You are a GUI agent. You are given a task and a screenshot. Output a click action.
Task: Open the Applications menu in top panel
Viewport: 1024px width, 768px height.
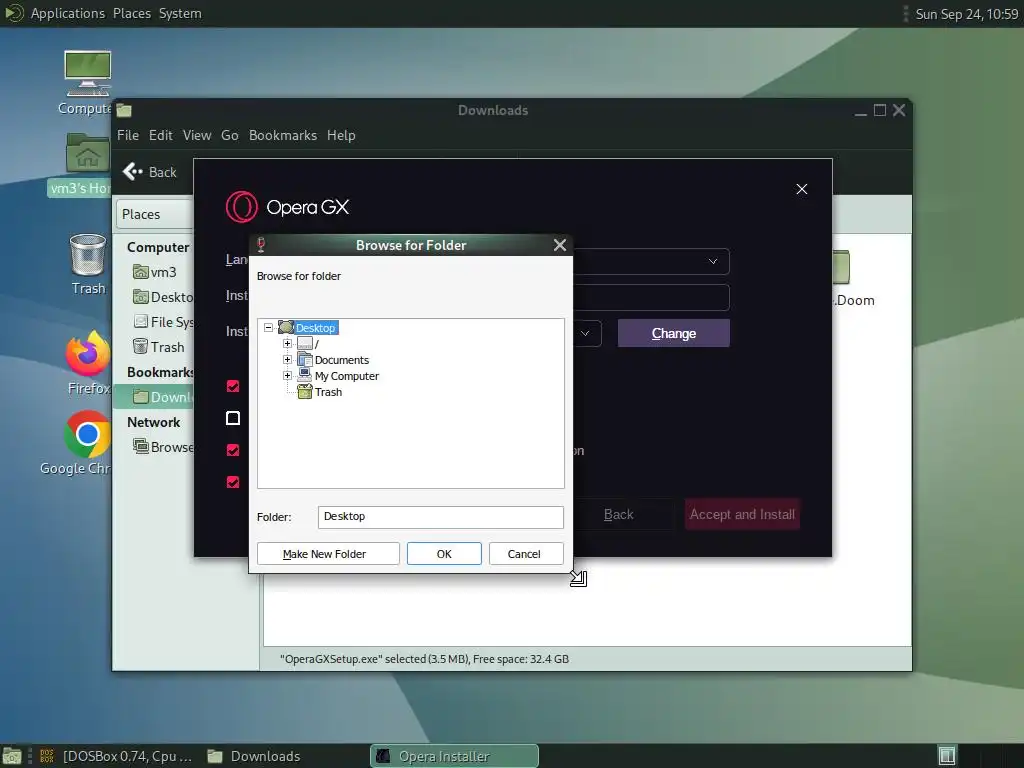(68, 13)
